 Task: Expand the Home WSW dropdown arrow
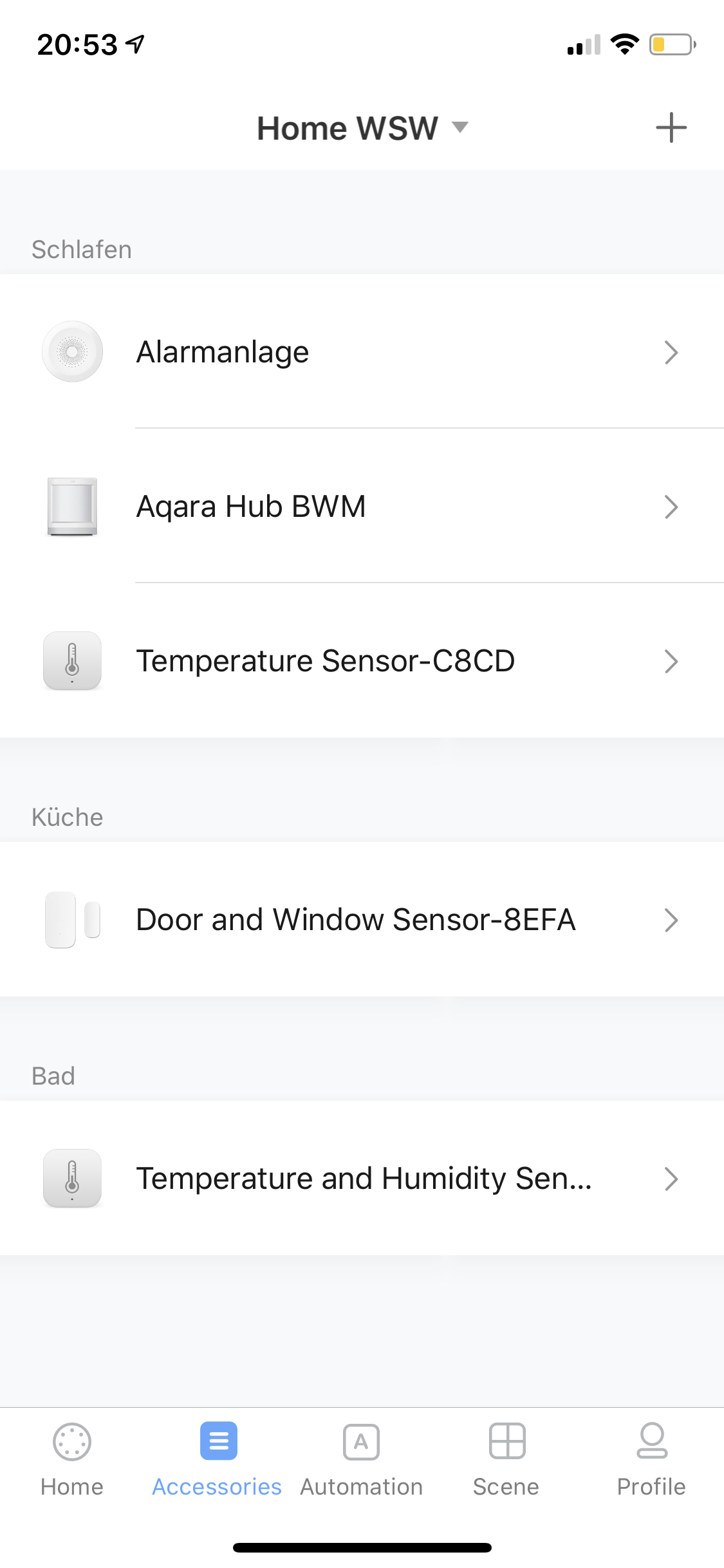pos(460,127)
